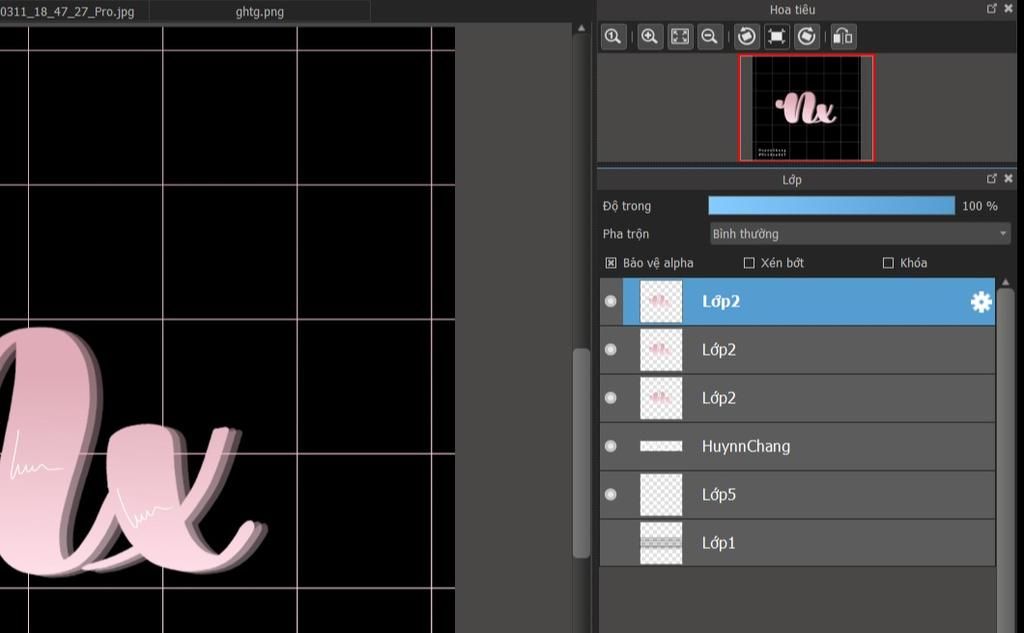Close the Lớp layer panel
This screenshot has height=633, width=1024.
(x=1008, y=178)
